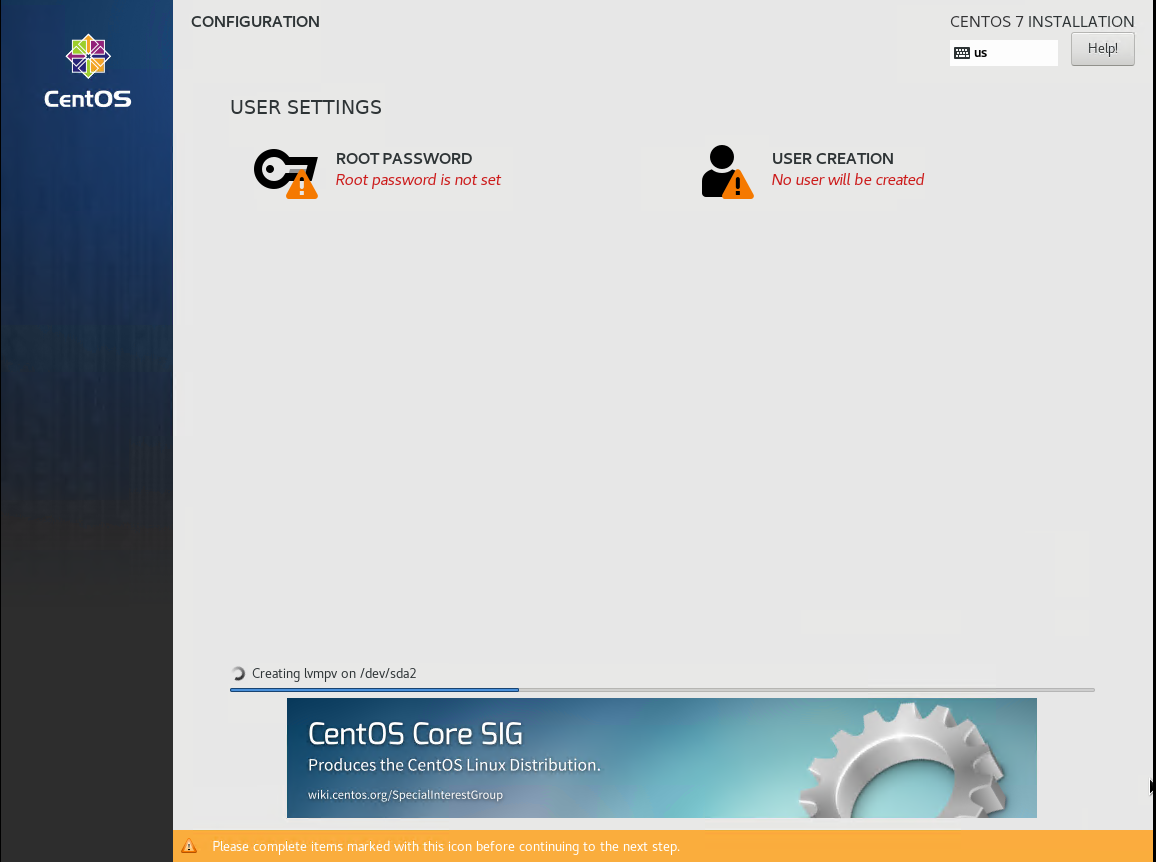The width and height of the screenshot is (1156, 862).
Task: Open the wiki.centos.org/SpecialInterestGroup link
Action: click(405, 795)
